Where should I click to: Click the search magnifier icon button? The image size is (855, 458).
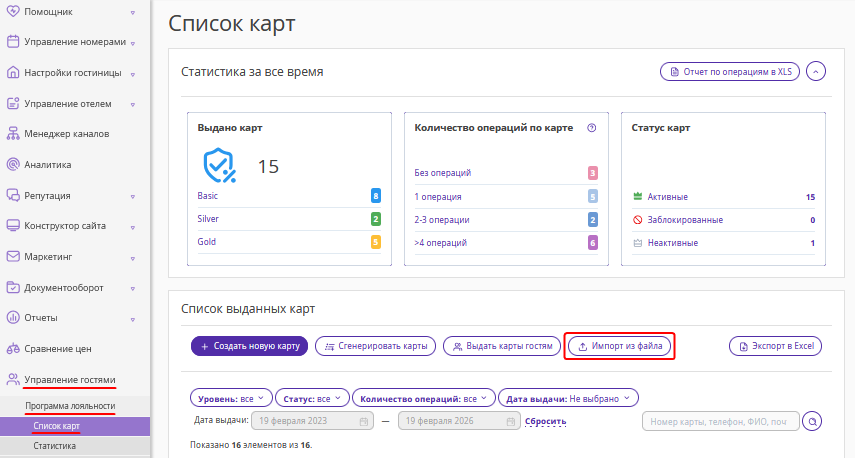(x=813, y=422)
